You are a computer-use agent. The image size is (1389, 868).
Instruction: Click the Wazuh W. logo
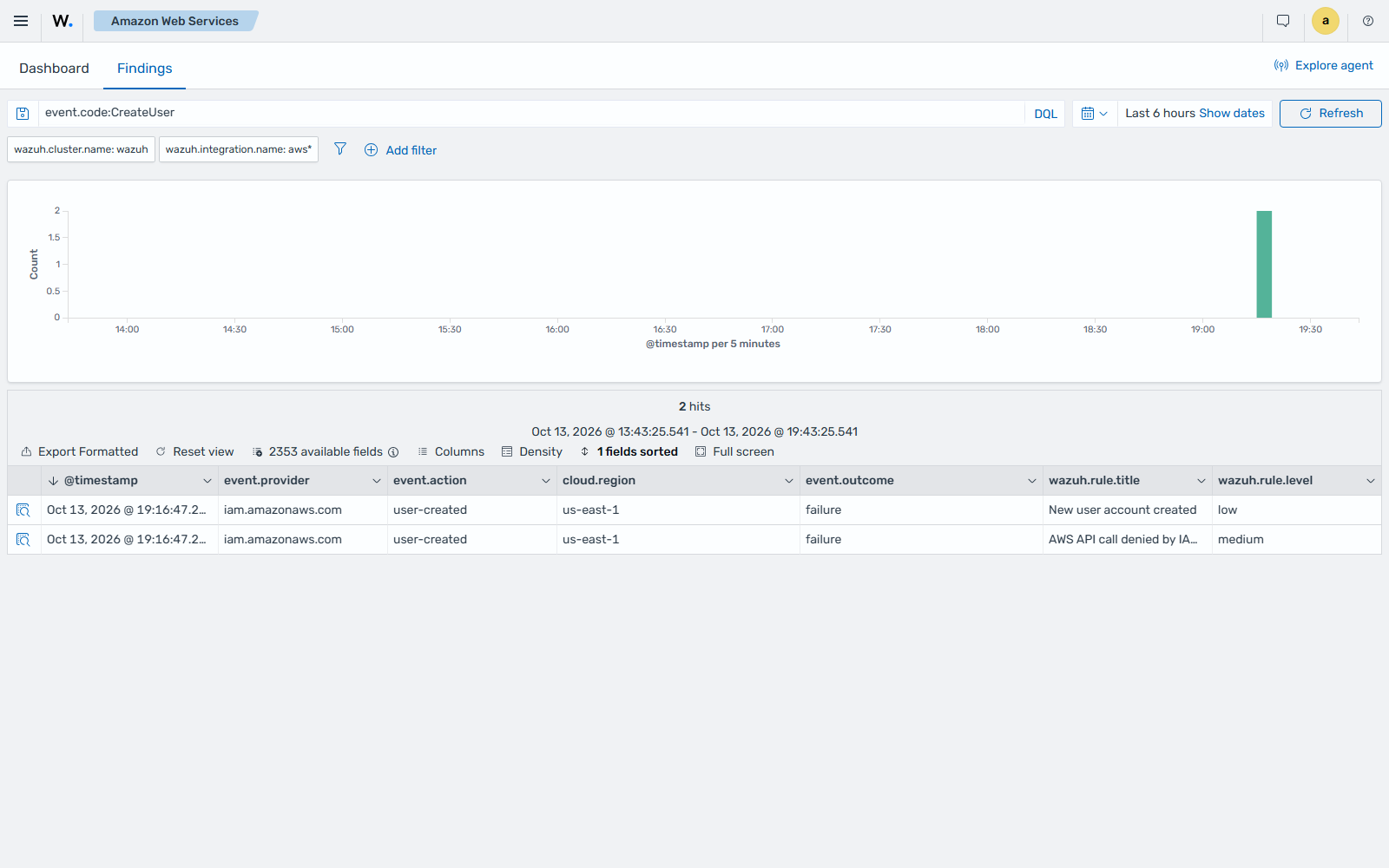(63, 21)
